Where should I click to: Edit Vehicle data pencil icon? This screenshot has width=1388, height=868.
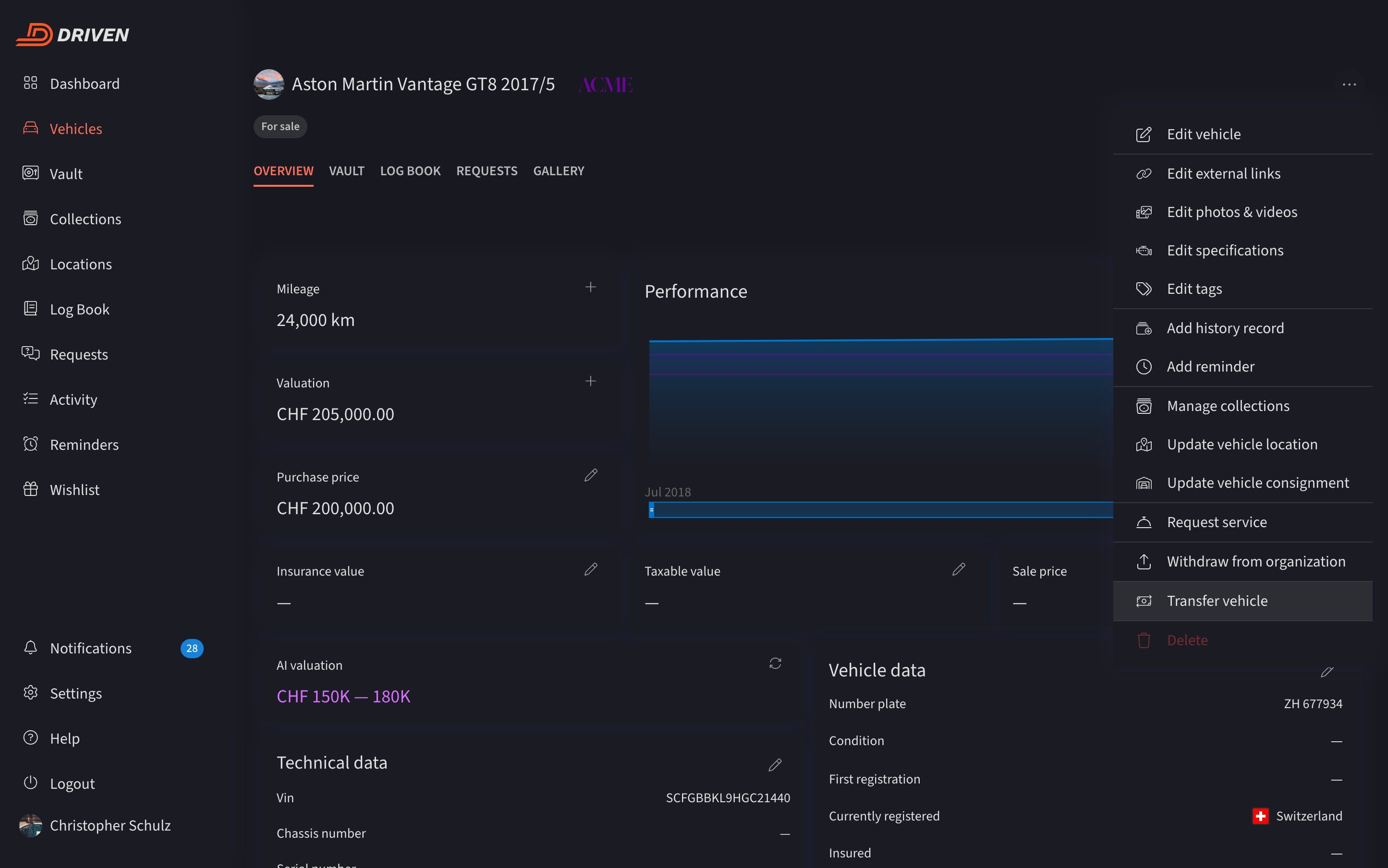(1327, 672)
